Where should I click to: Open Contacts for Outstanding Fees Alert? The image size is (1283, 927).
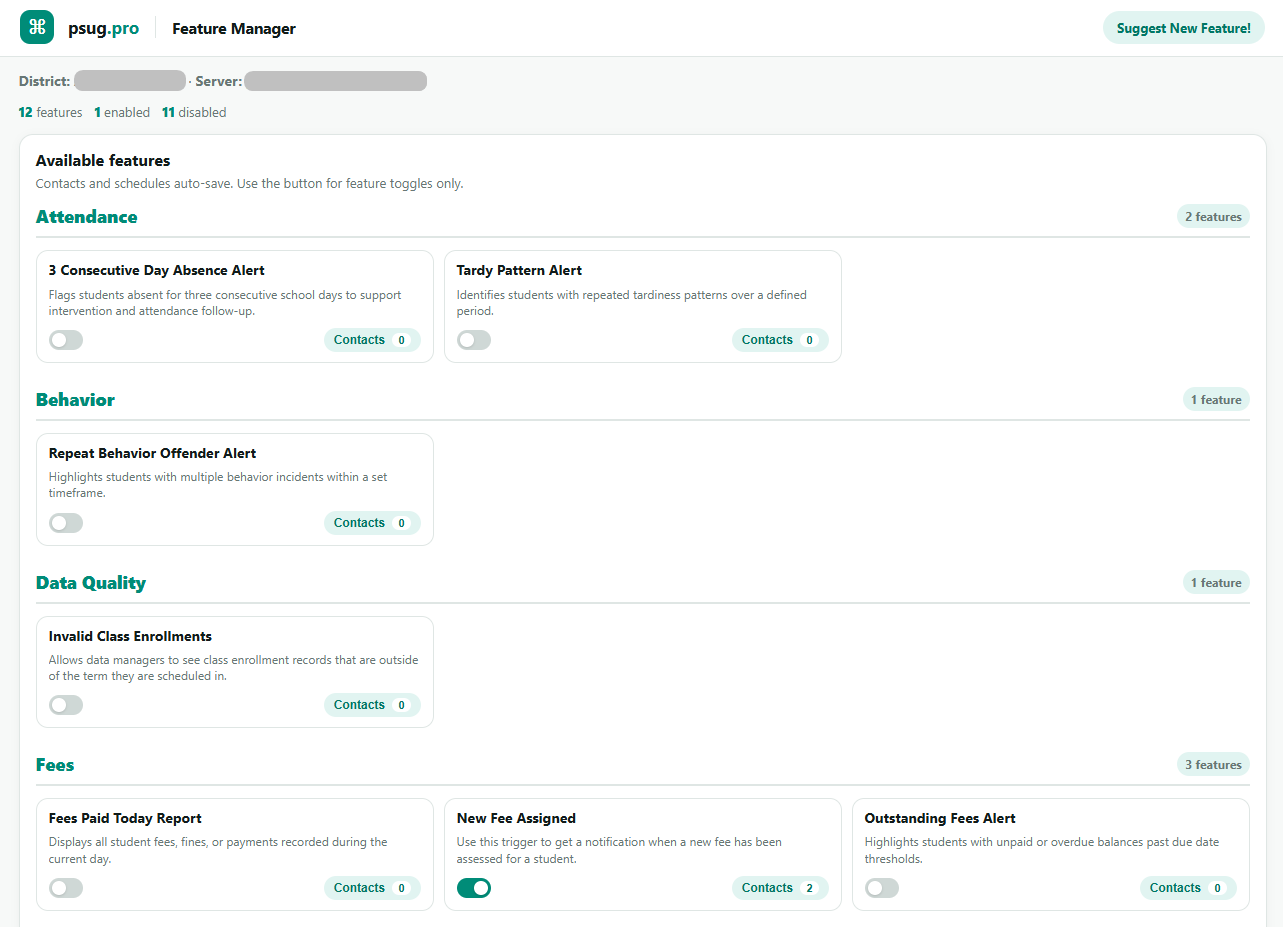(x=1188, y=888)
